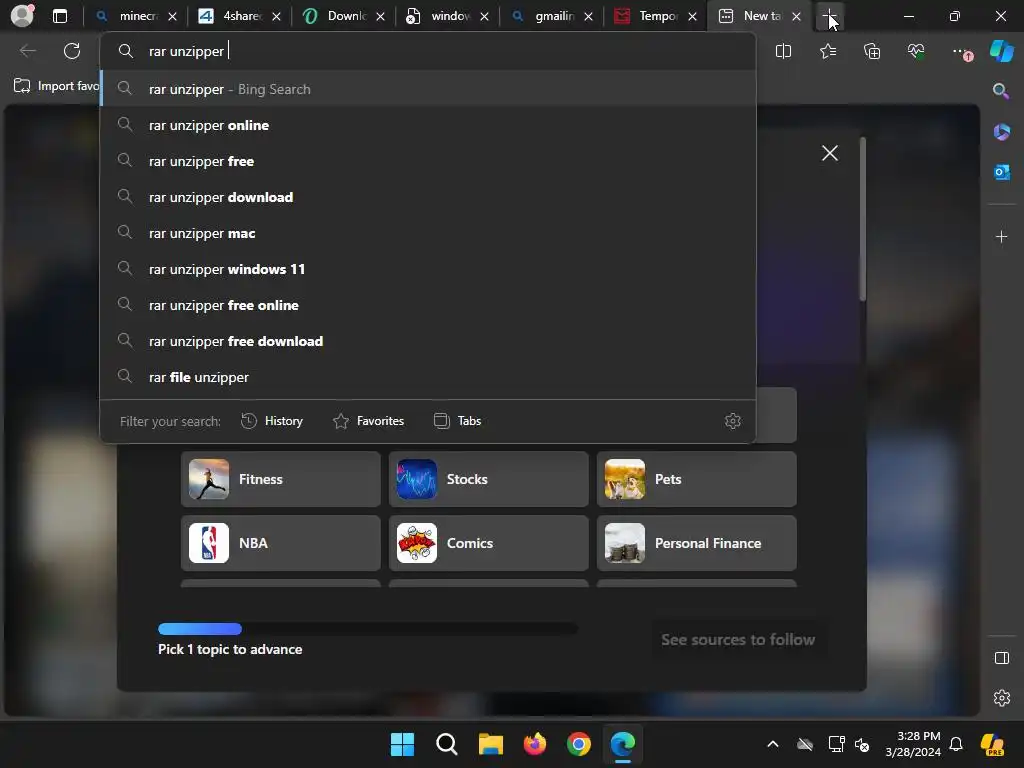
Task: Open the Copilot icon in toolbar
Action: coord(1001,51)
